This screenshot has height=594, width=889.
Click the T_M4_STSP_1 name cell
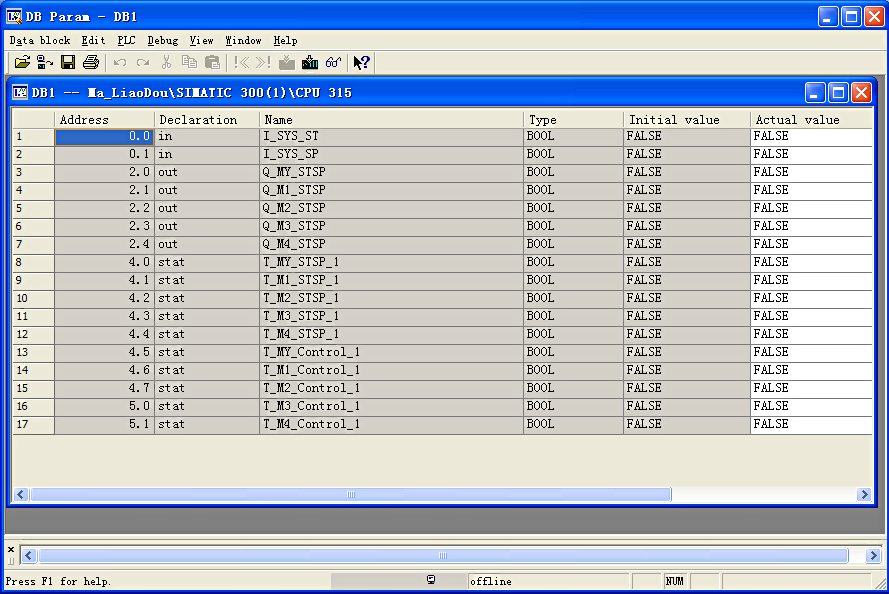391,334
